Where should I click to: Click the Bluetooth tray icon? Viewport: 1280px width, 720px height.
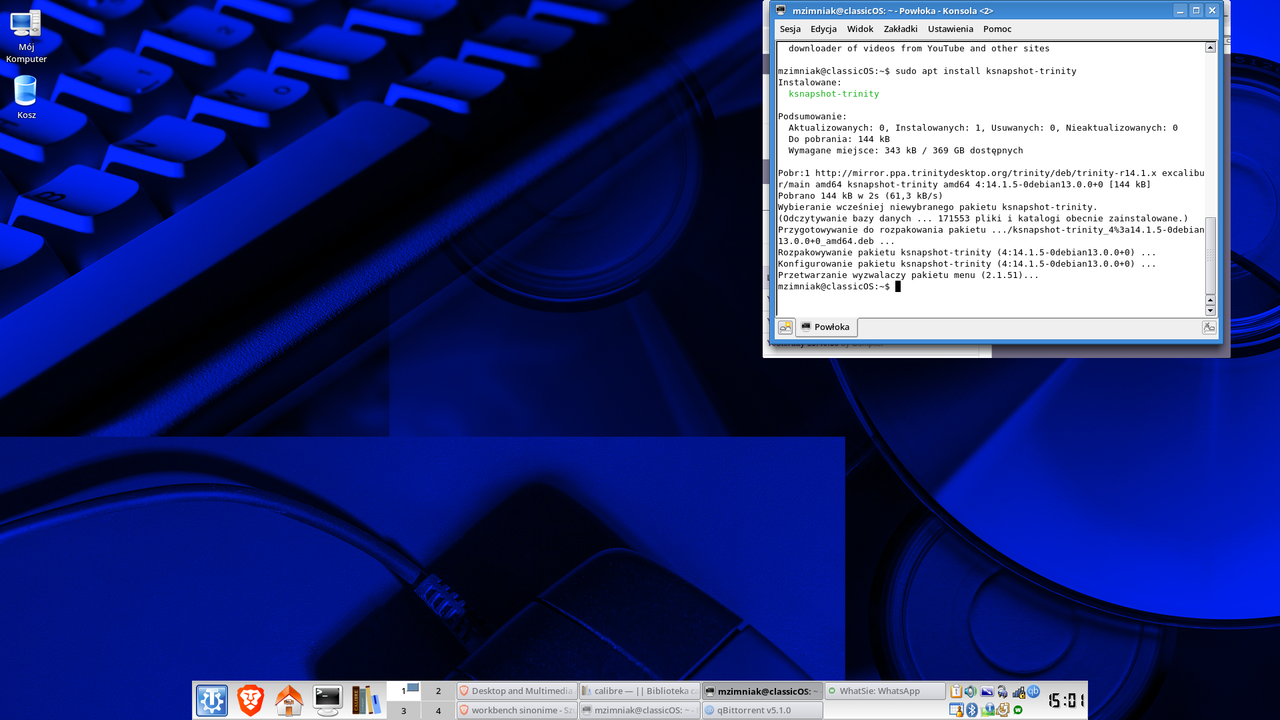(x=970, y=710)
